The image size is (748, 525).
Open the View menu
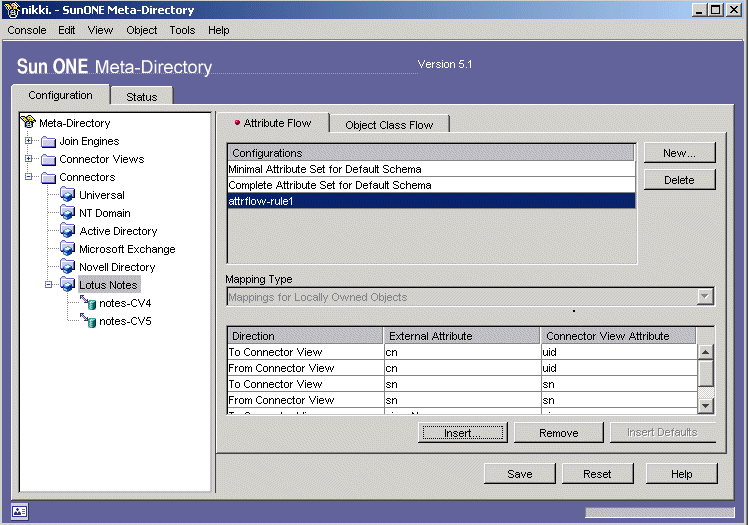(100, 30)
